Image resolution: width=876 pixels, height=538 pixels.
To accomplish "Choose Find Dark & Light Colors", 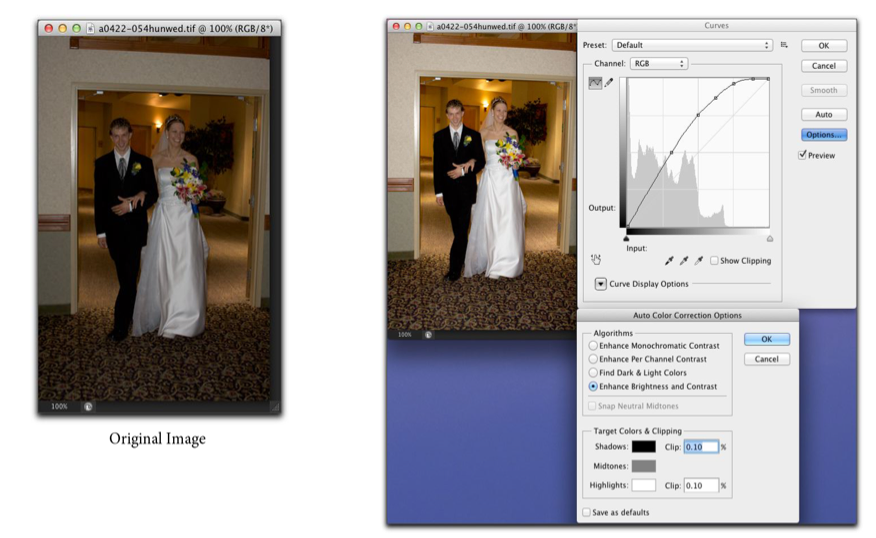I will [594, 373].
